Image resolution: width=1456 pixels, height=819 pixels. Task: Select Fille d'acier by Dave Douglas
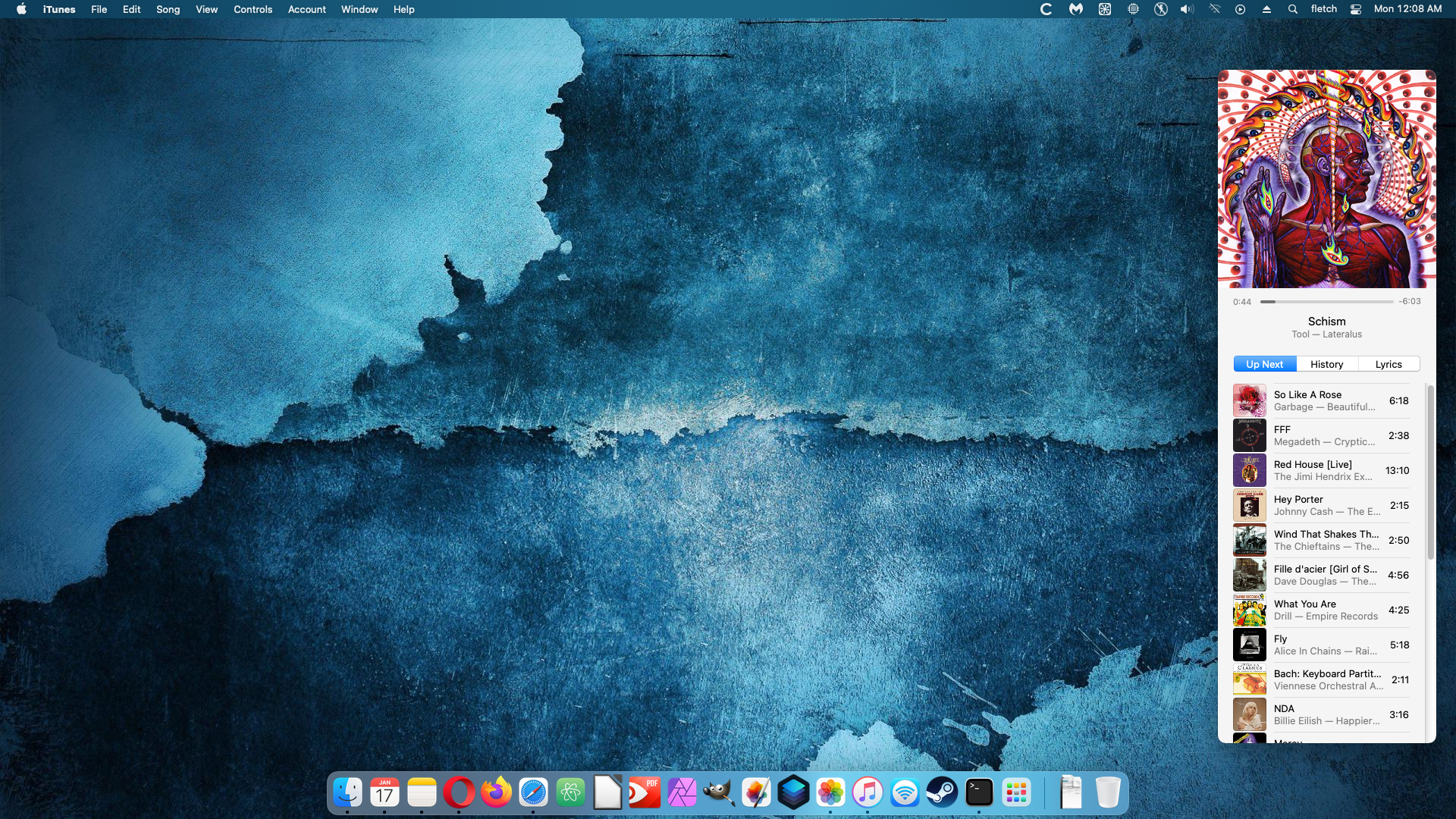pos(1321,575)
